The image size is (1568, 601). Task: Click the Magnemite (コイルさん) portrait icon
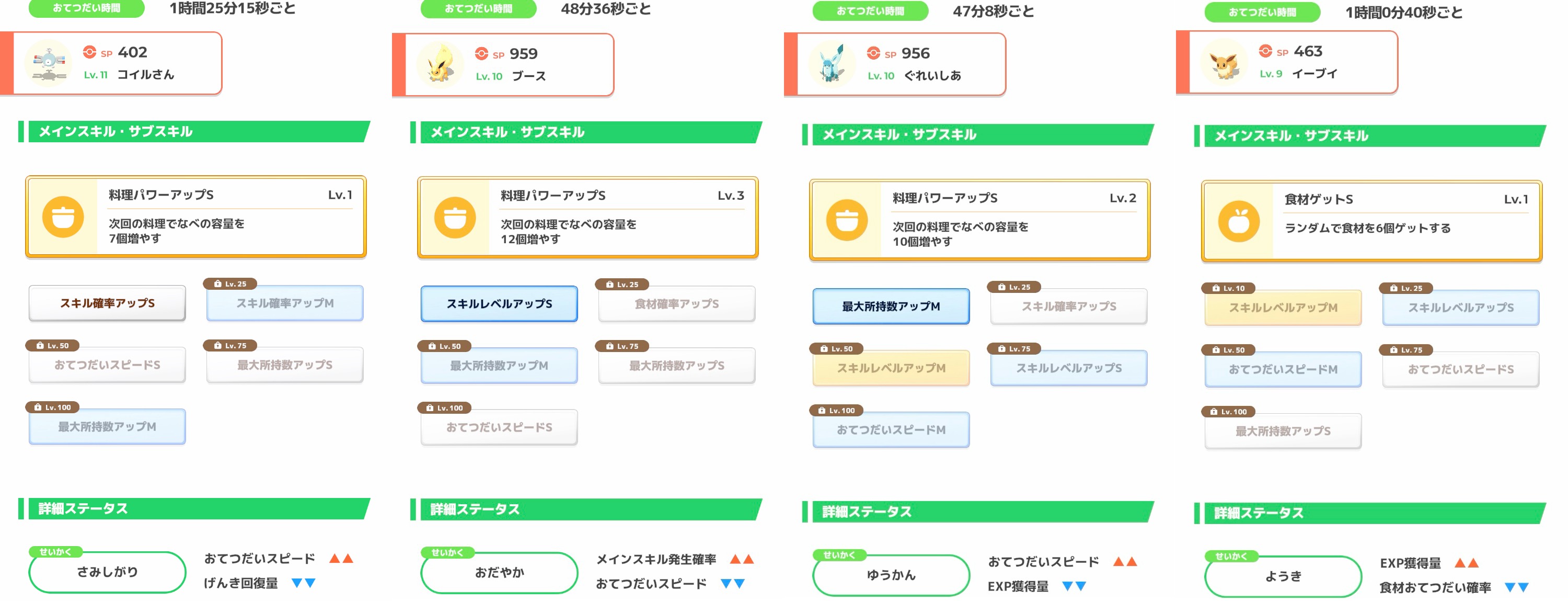coord(49,63)
